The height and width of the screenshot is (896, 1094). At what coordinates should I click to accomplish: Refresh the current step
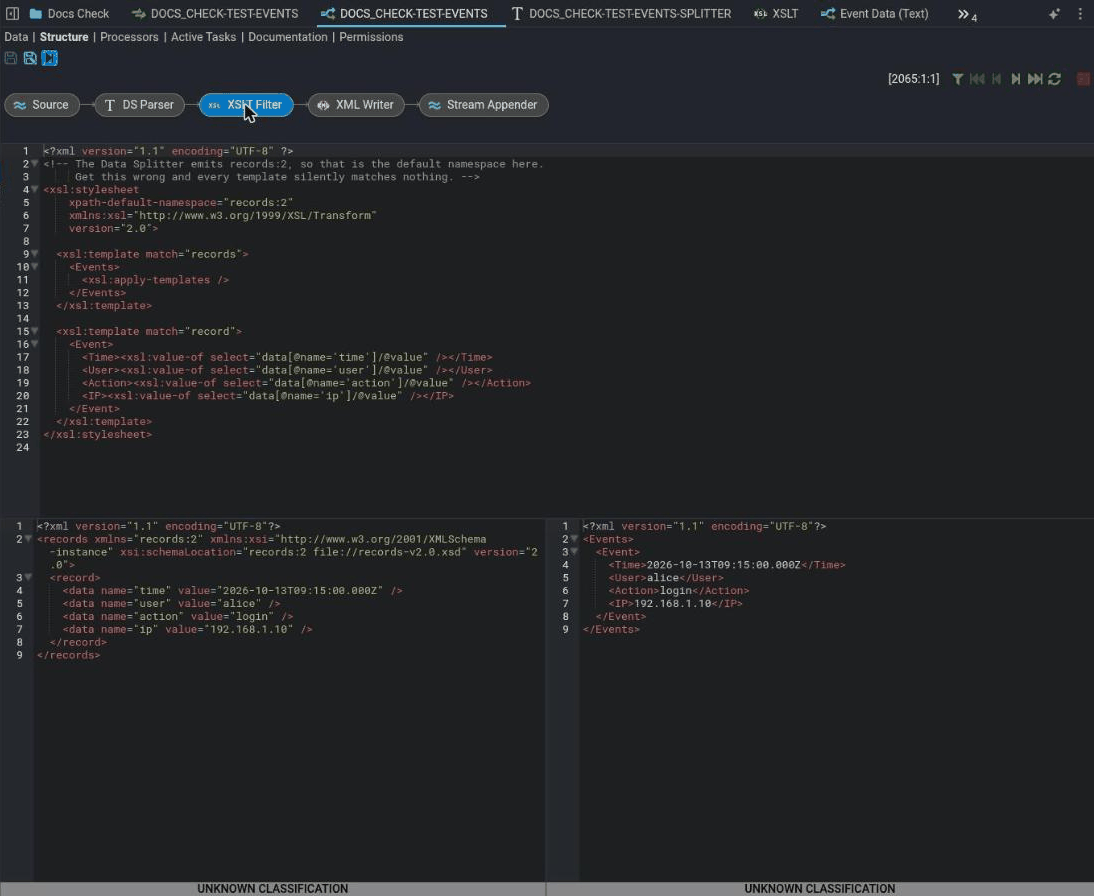click(1055, 79)
